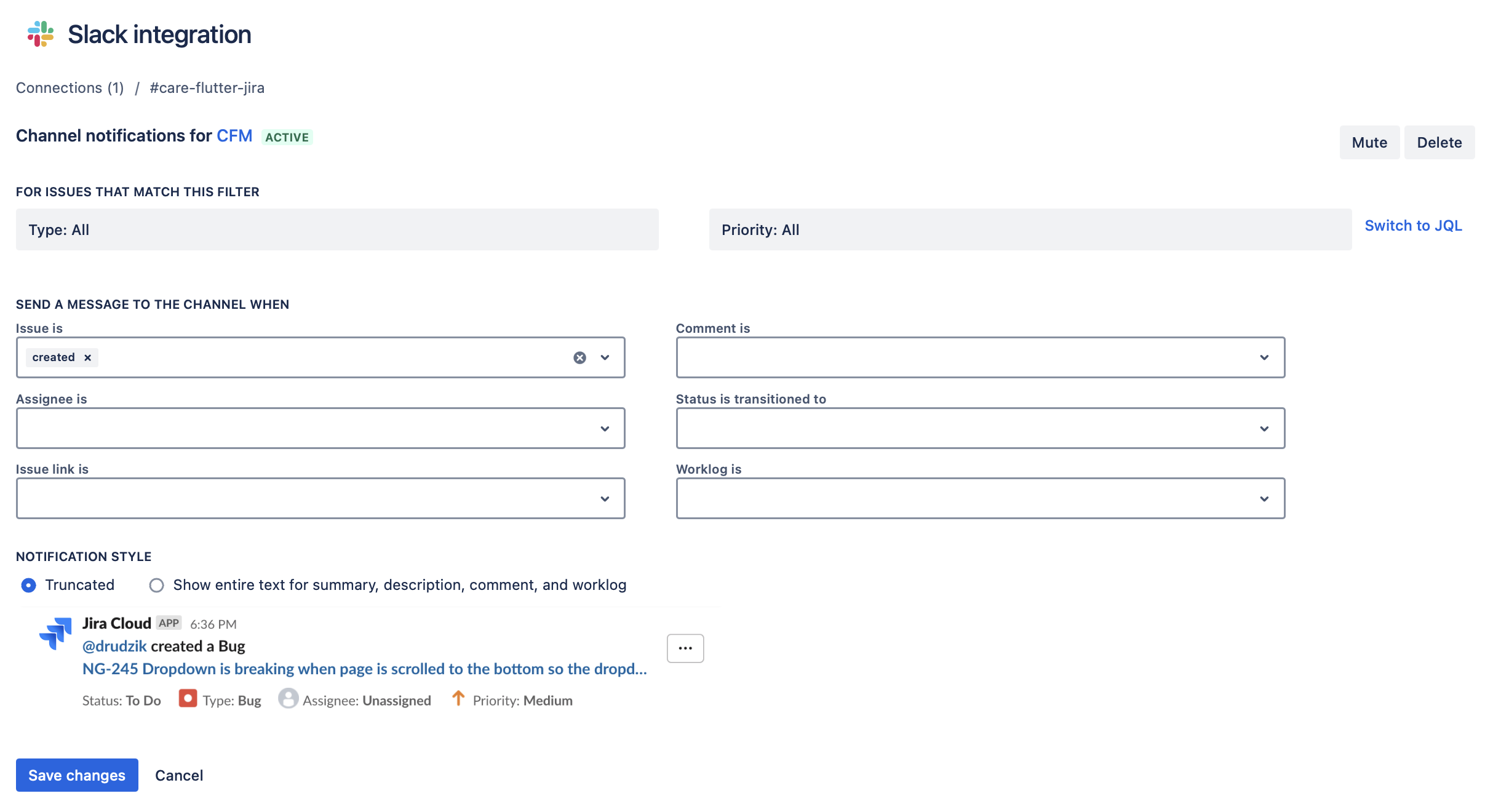This screenshot has height=812, width=1485.
Task: Open the 'Worklog is' dropdown
Action: [981, 498]
